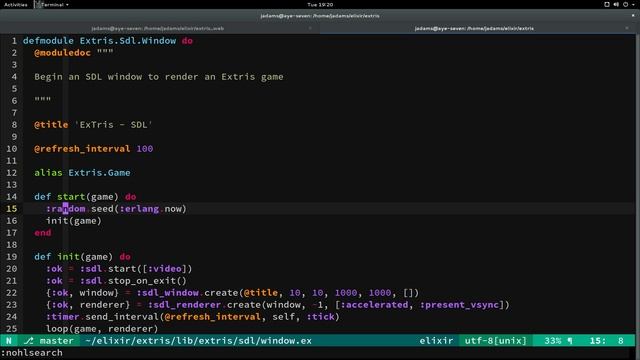Click the value 100 on line 10
Screen dimensions: 640x360
tap(145, 149)
